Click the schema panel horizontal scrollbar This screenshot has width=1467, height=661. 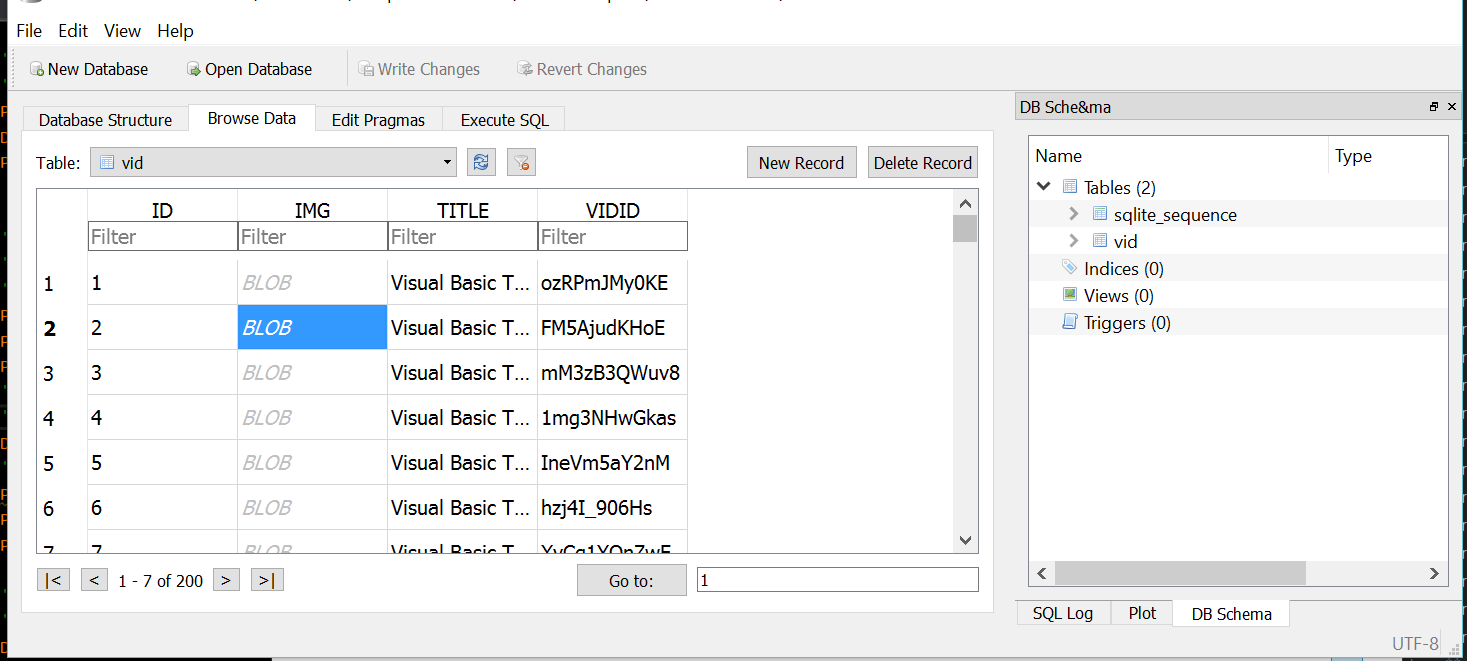tap(1180, 573)
